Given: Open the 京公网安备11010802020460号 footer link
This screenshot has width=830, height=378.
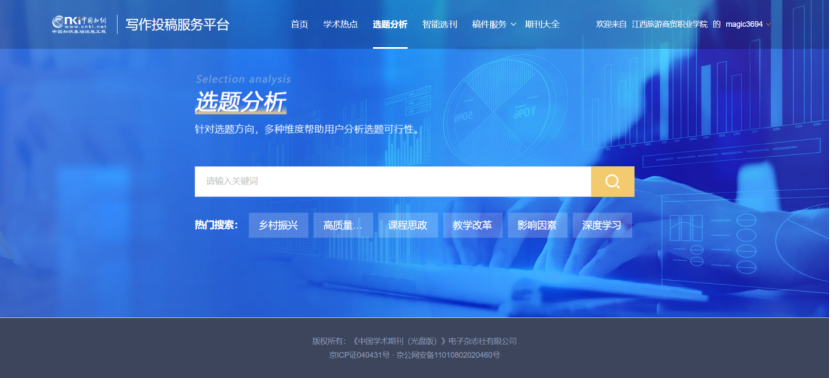Looking at the screenshot, I should [x=448, y=355].
